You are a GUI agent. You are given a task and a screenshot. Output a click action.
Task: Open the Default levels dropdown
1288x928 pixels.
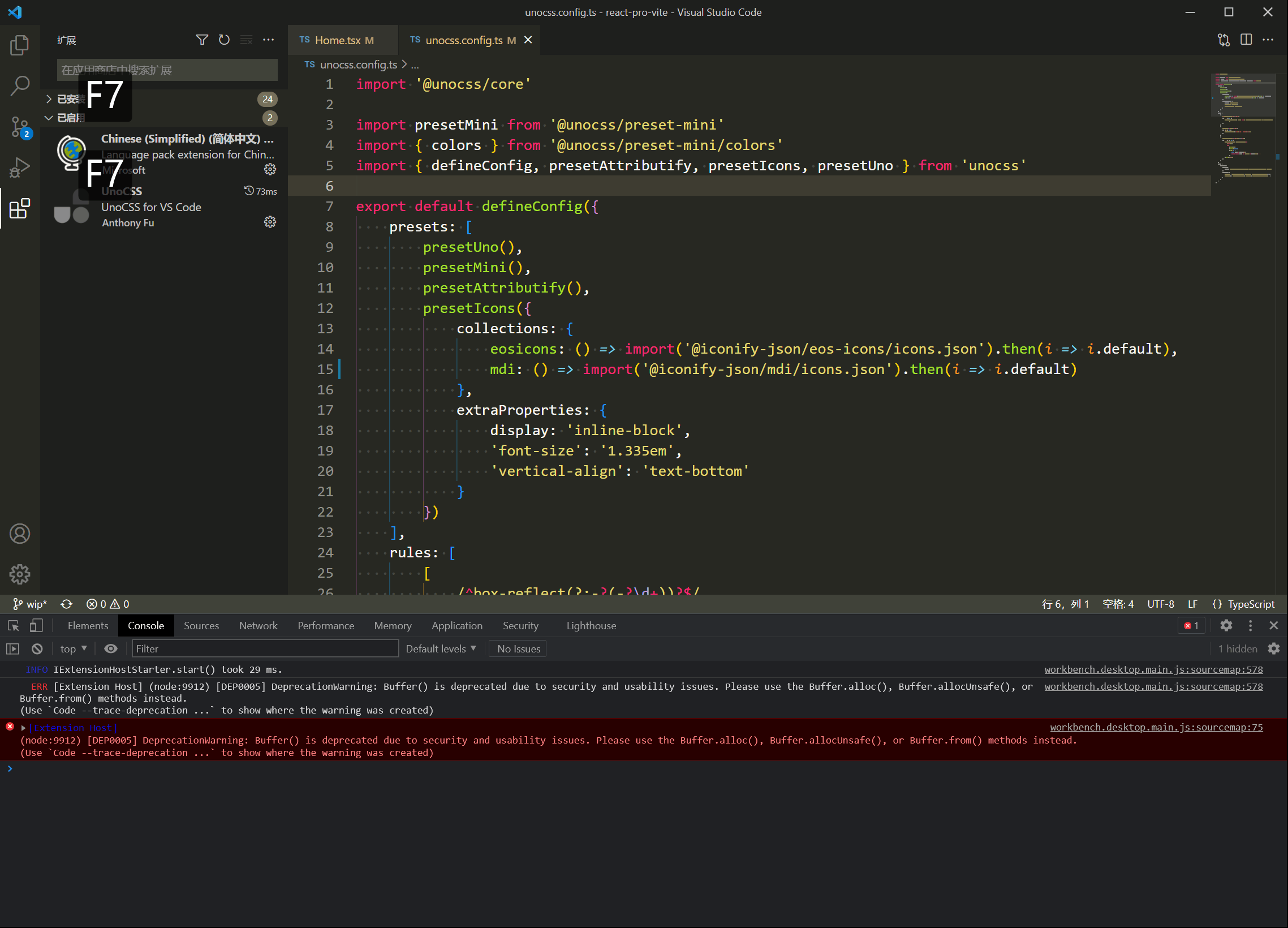(x=441, y=648)
